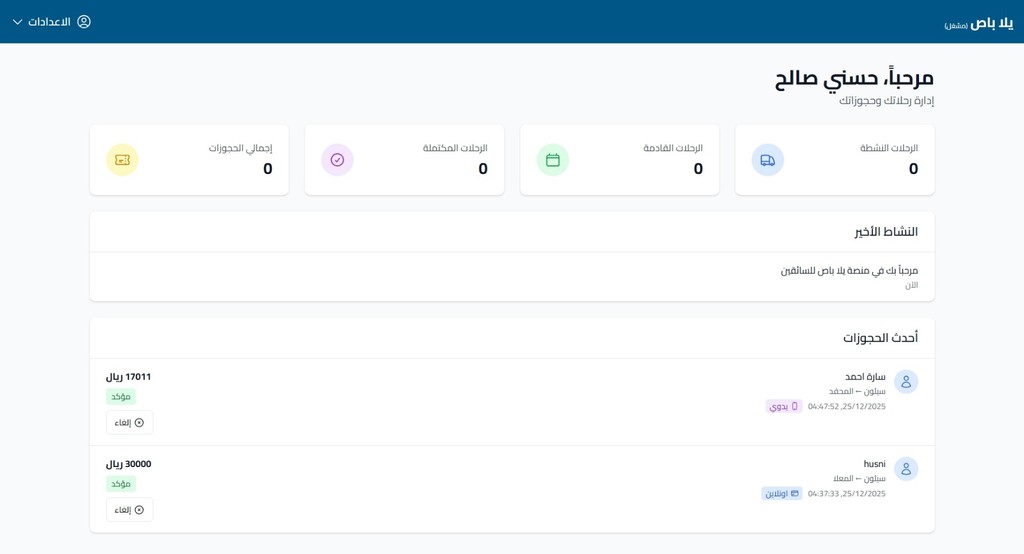Click the truck icon for active trips
This screenshot has width=1024, height=554.
coord(767,160)
